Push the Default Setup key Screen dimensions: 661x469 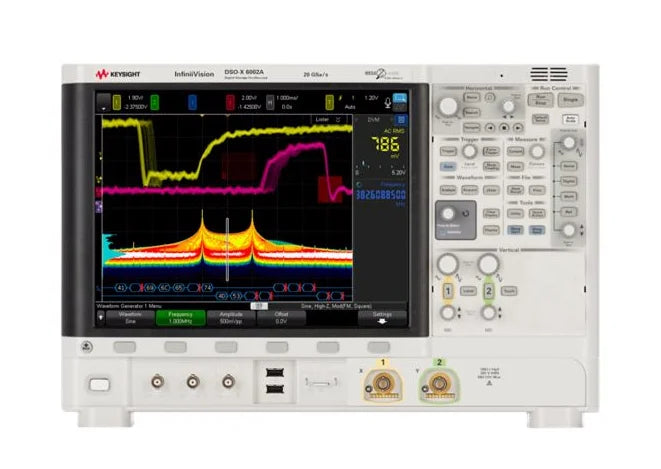tap(540, 119)
